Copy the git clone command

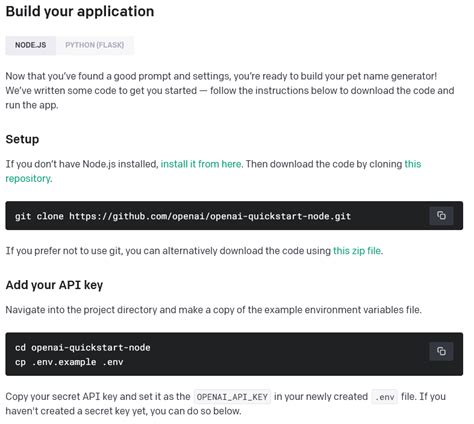point(441,216)
